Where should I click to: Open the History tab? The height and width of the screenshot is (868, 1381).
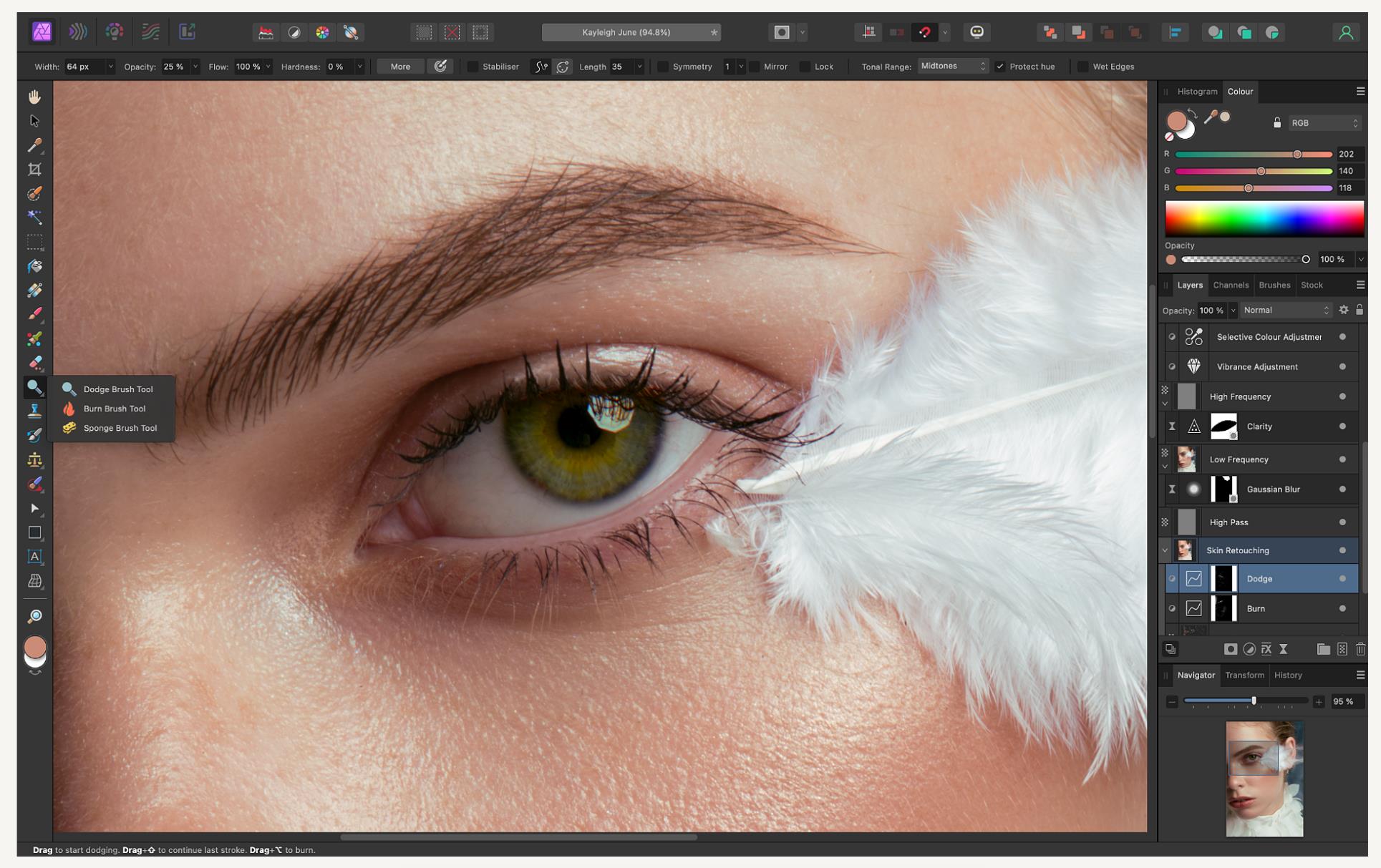[x=1287, y=675]
